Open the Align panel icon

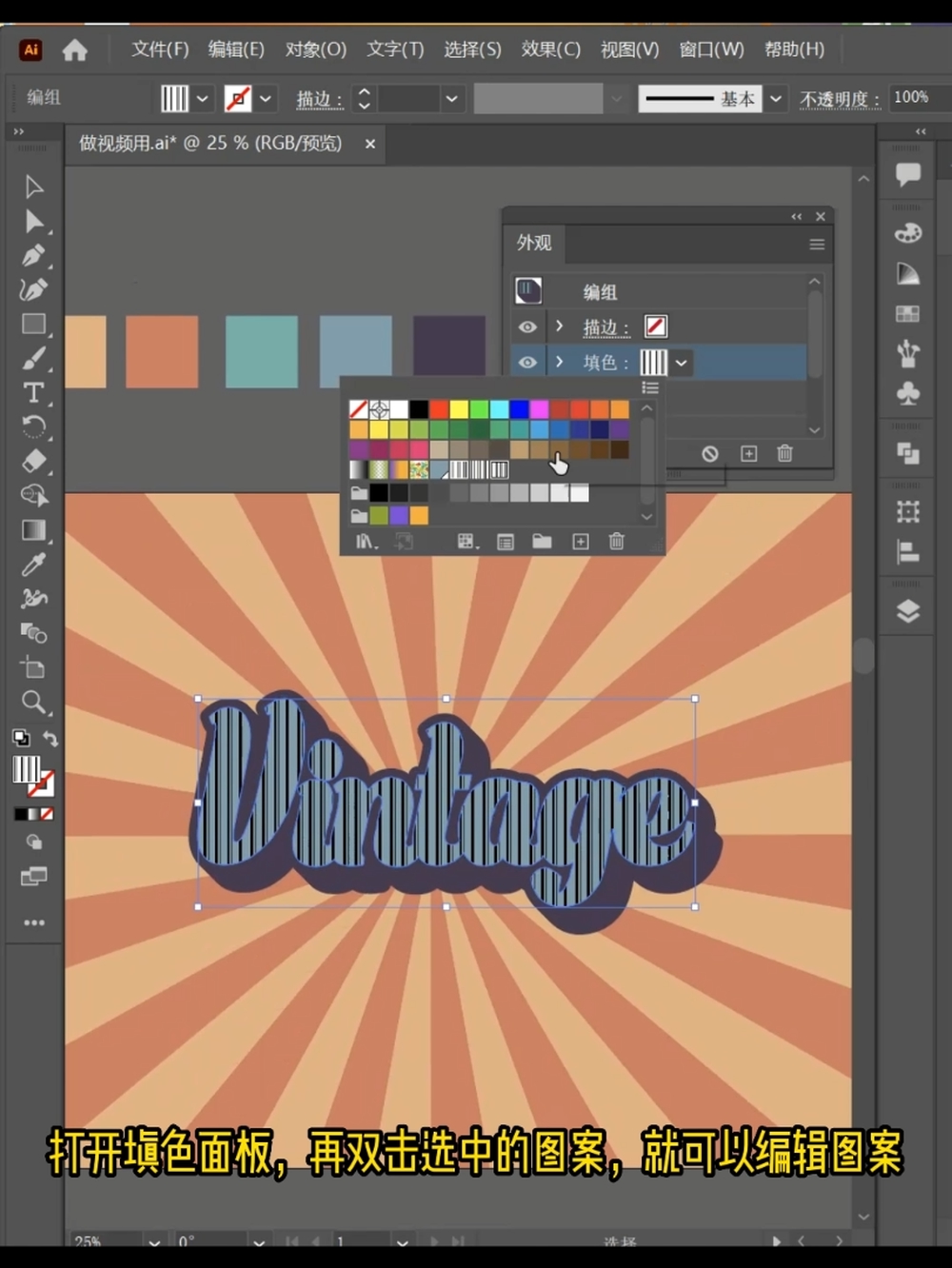pyautogui.click(x=908, y=552)
